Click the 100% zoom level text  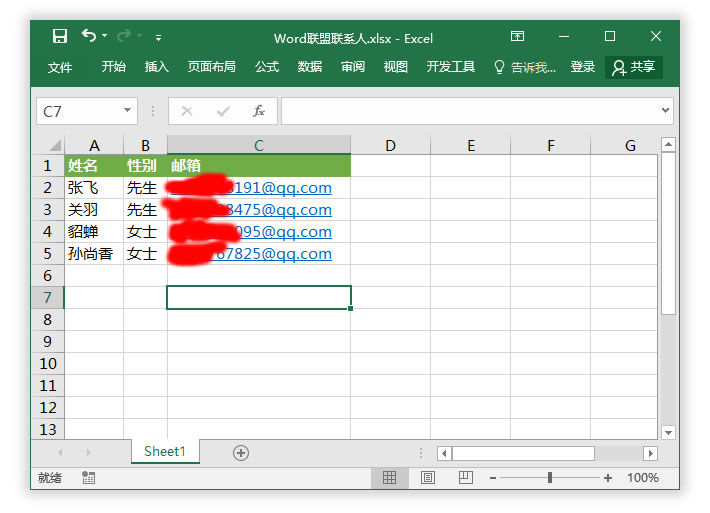643,478
